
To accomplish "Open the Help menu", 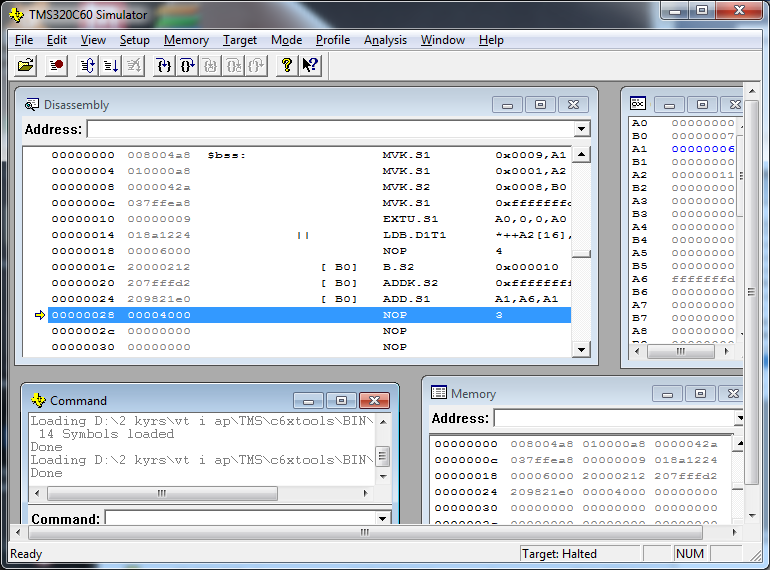I will click(491, 40).
